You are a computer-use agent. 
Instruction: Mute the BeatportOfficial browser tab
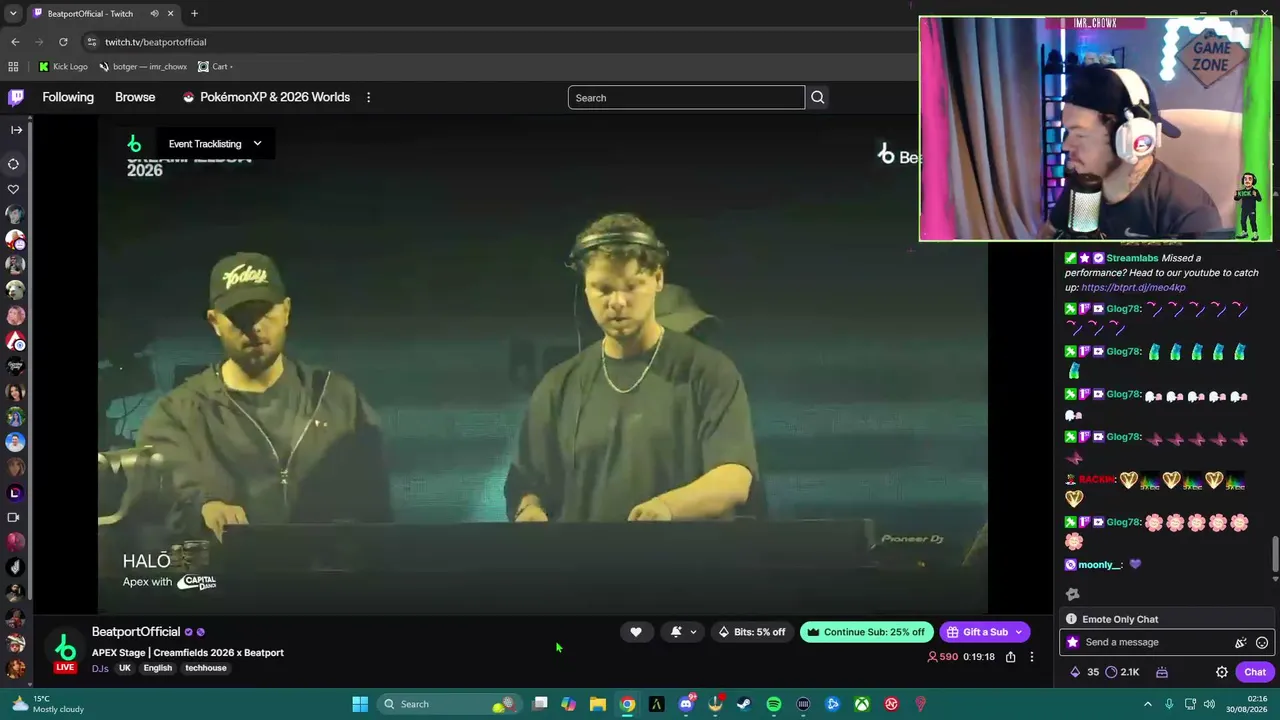(x=154, y=13)
